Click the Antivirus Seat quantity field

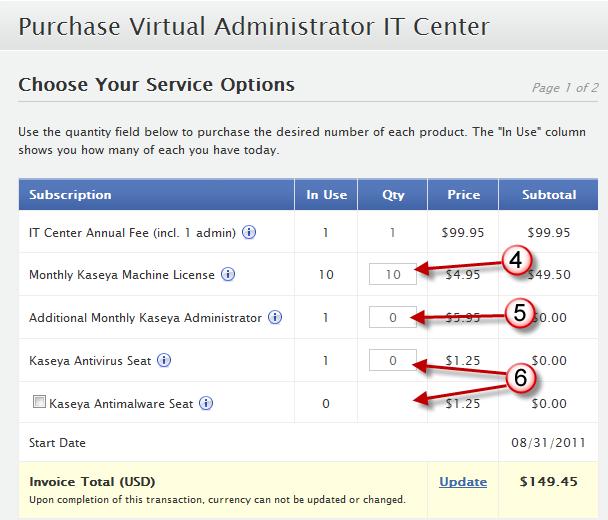click(x=393, y=360)
